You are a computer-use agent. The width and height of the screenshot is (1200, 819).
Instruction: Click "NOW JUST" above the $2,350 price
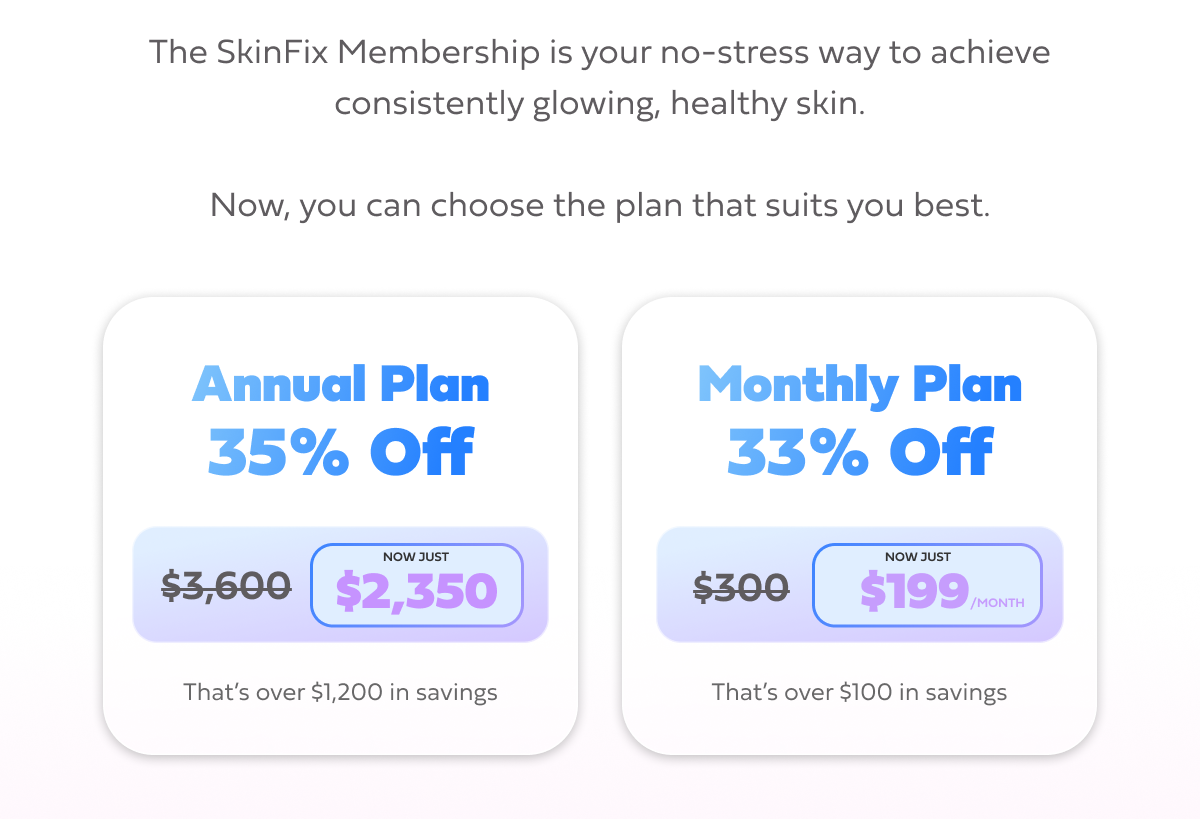click(x=416, y=557)
